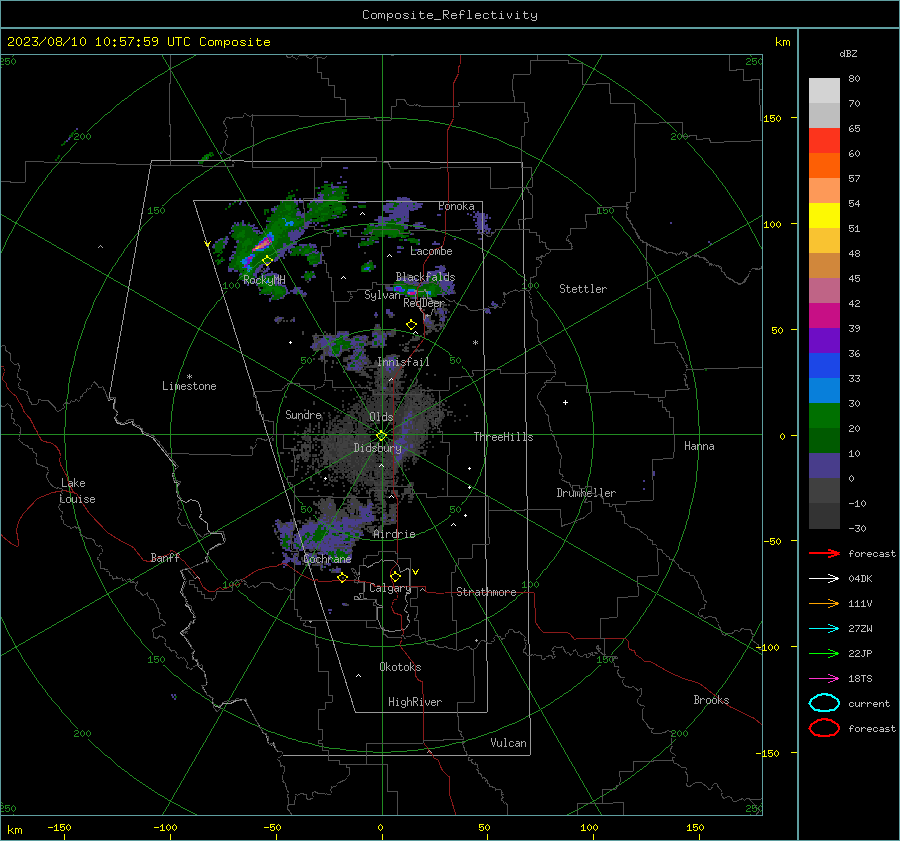Image resolution: width=900 pixels, height=841 pixels.
Task: Click the high reflectivity storm core near RockyMH
Action: pyautogui.click(x=262, y=243)
